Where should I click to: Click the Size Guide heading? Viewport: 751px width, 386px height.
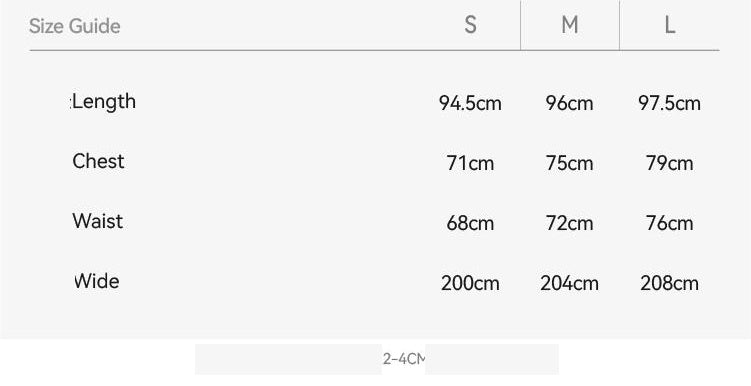[x=74, y=26]
